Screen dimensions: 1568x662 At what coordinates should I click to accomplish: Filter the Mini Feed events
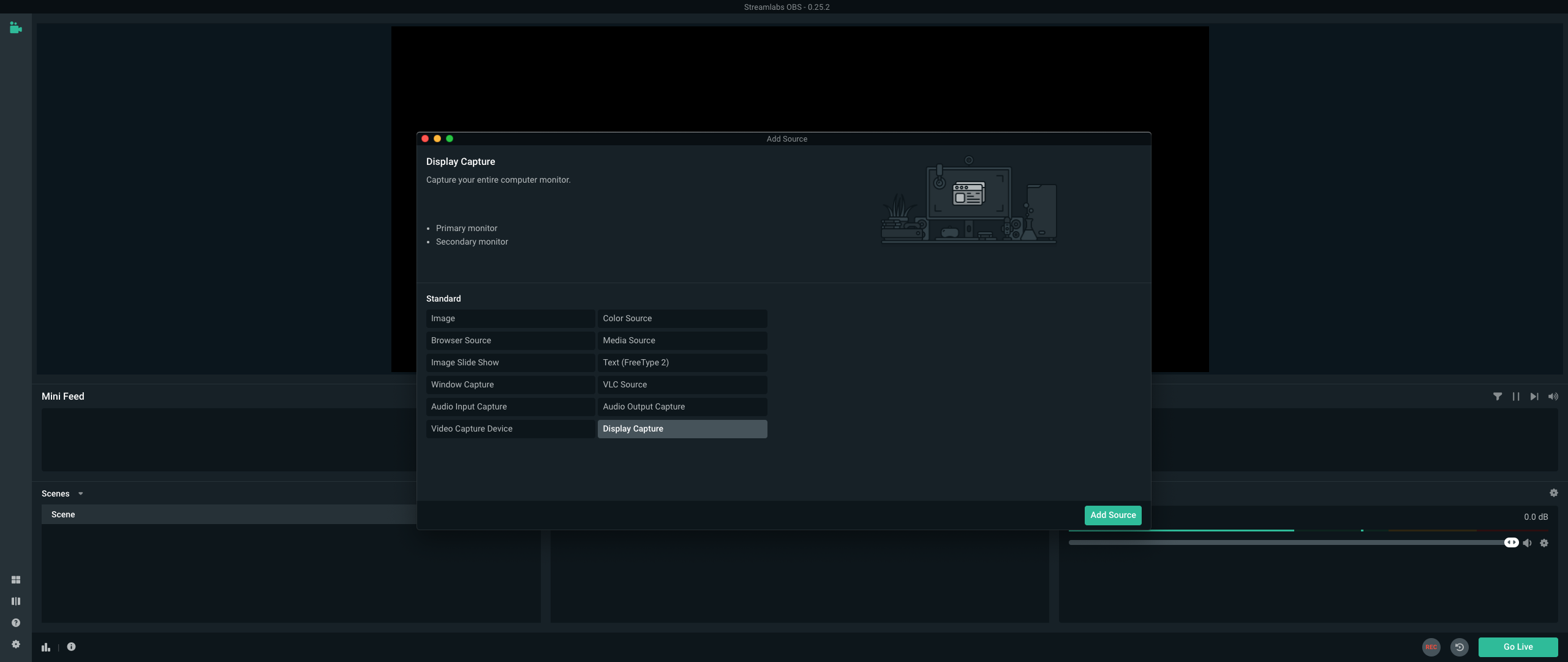[1498, 397]
